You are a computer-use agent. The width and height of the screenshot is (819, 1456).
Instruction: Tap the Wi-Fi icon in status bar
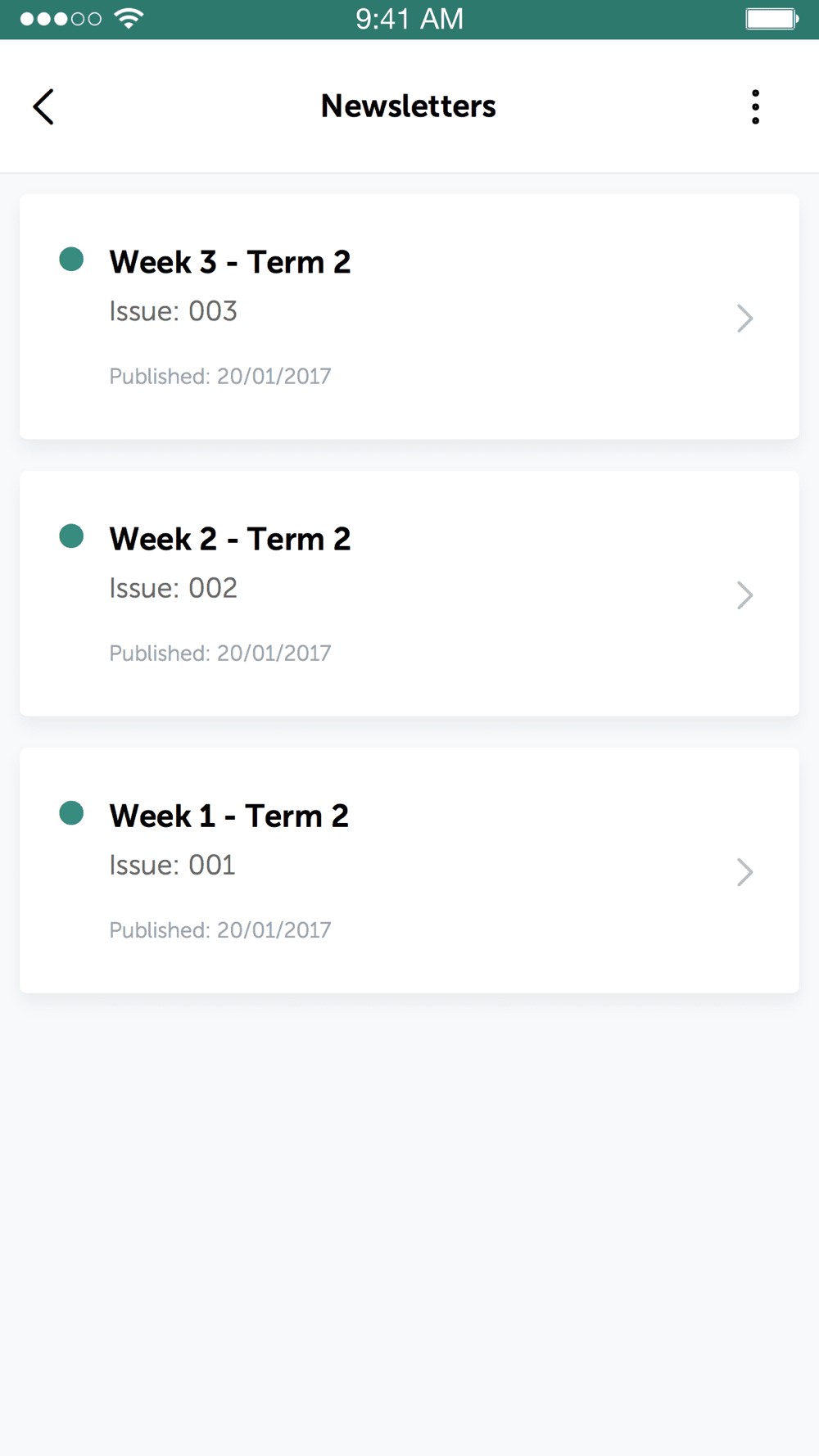(x=129, y=19)
